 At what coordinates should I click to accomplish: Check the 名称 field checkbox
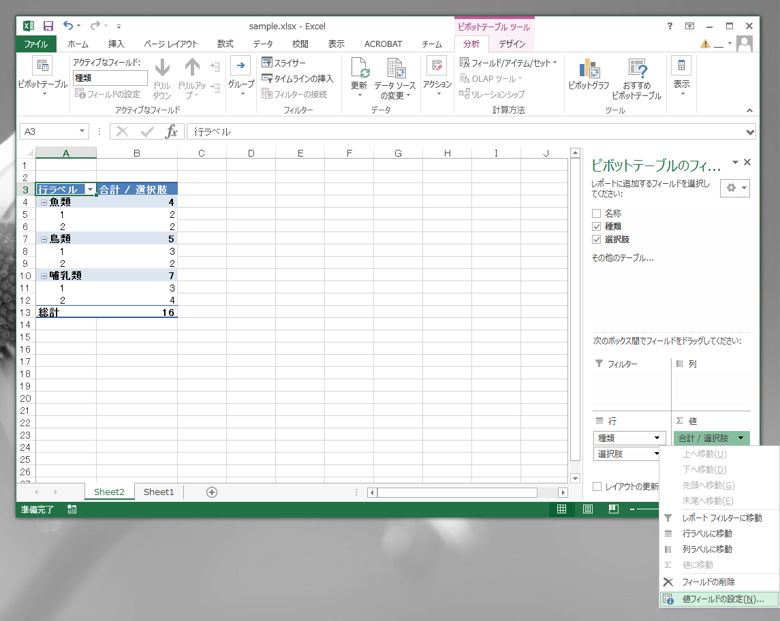tap(596, 213)
